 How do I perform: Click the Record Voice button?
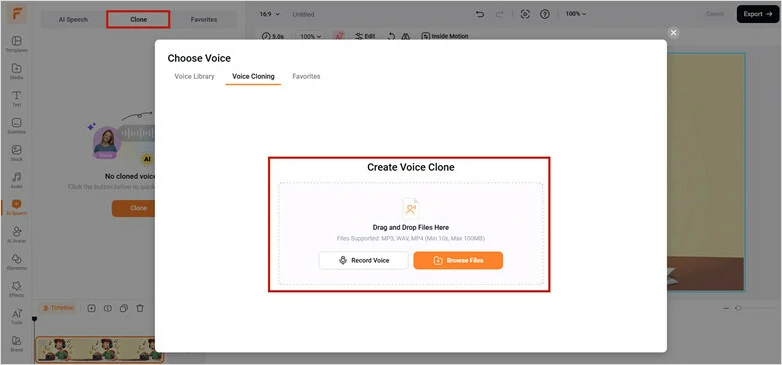[364, 260]
